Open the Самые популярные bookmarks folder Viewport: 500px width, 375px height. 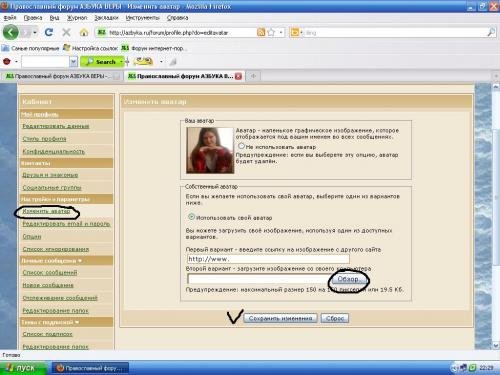click(31, 48)
